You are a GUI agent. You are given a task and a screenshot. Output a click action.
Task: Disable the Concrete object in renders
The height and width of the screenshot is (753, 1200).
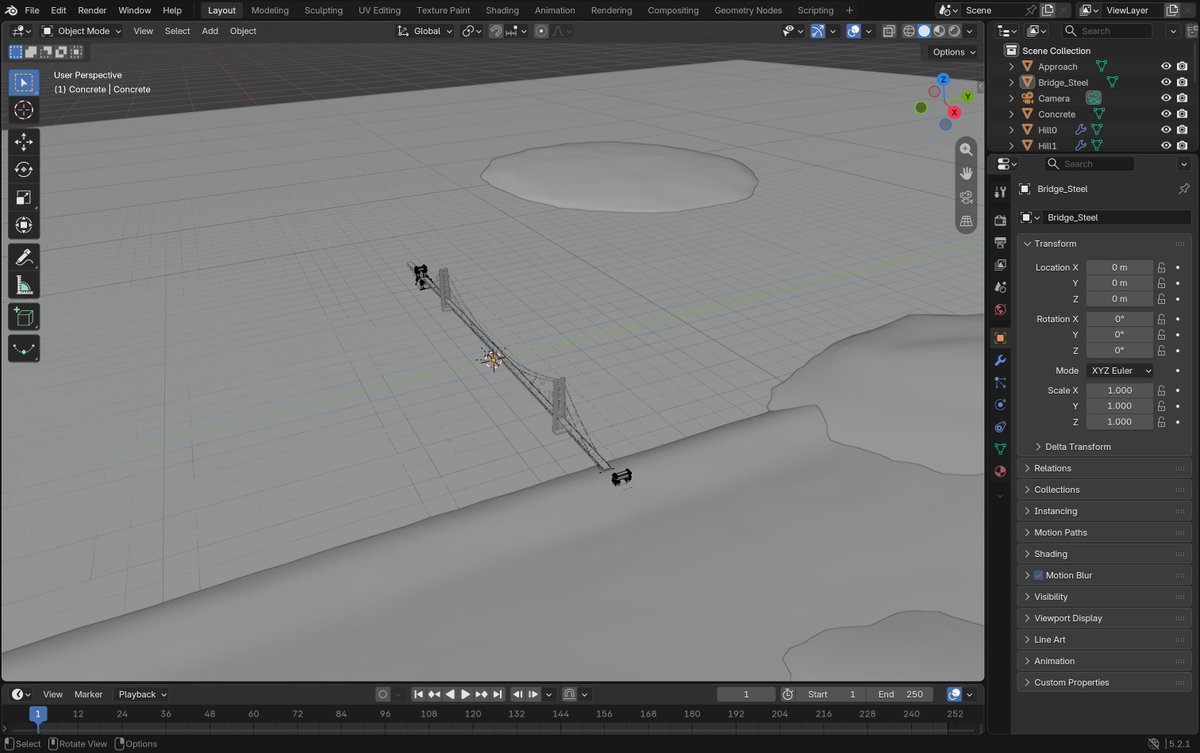(1181, 114)
